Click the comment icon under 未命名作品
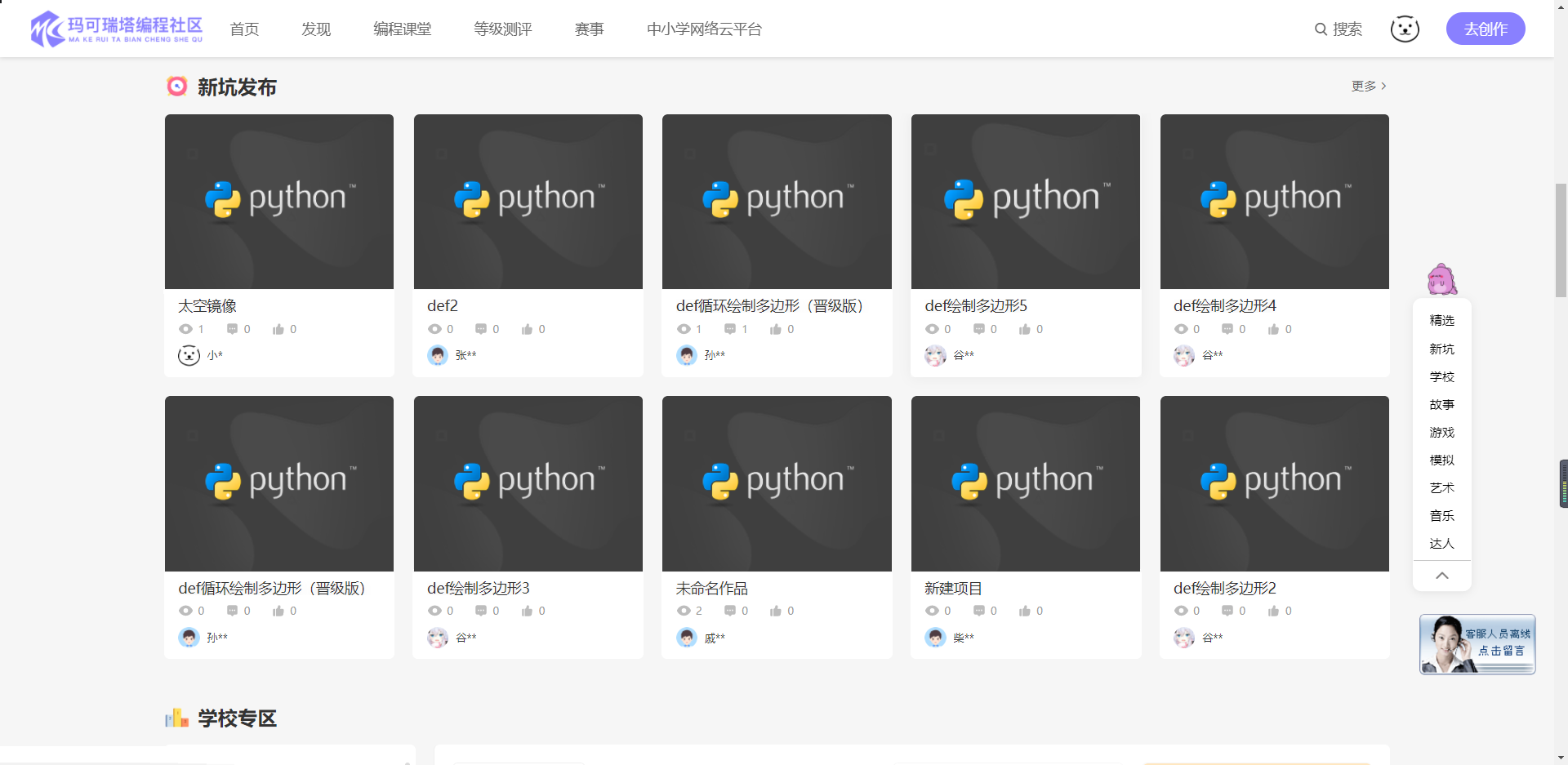Viewport: 1568px width, 765px height. tap(730, 611)
